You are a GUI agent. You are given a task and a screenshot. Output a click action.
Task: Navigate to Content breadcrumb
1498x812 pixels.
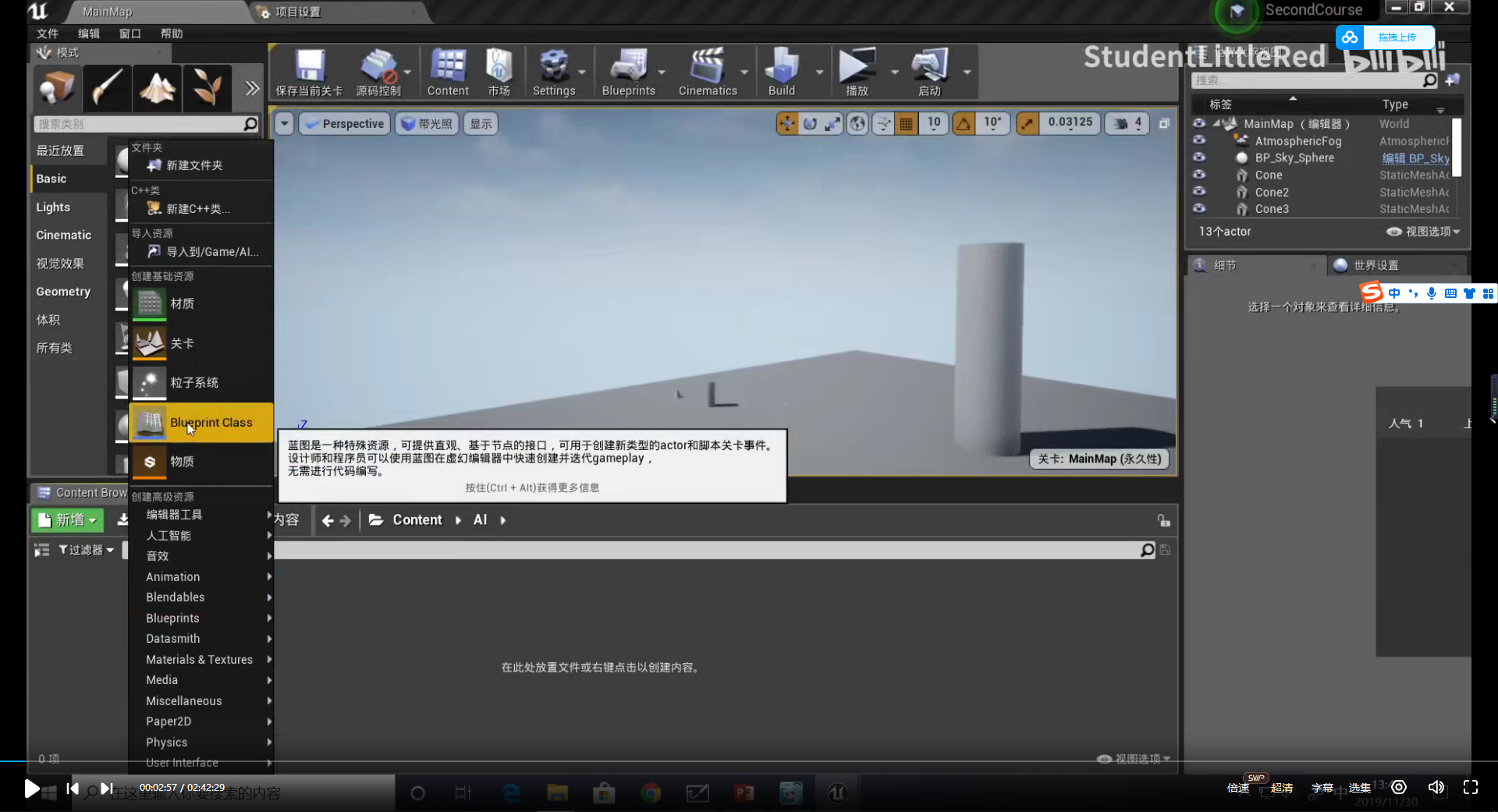pos(417,520)
